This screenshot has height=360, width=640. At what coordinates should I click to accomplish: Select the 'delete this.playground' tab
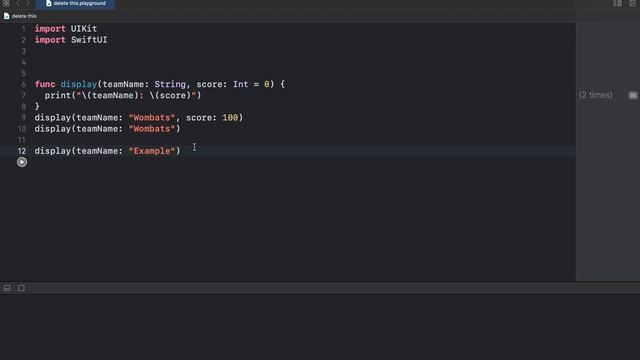(75, 4)
